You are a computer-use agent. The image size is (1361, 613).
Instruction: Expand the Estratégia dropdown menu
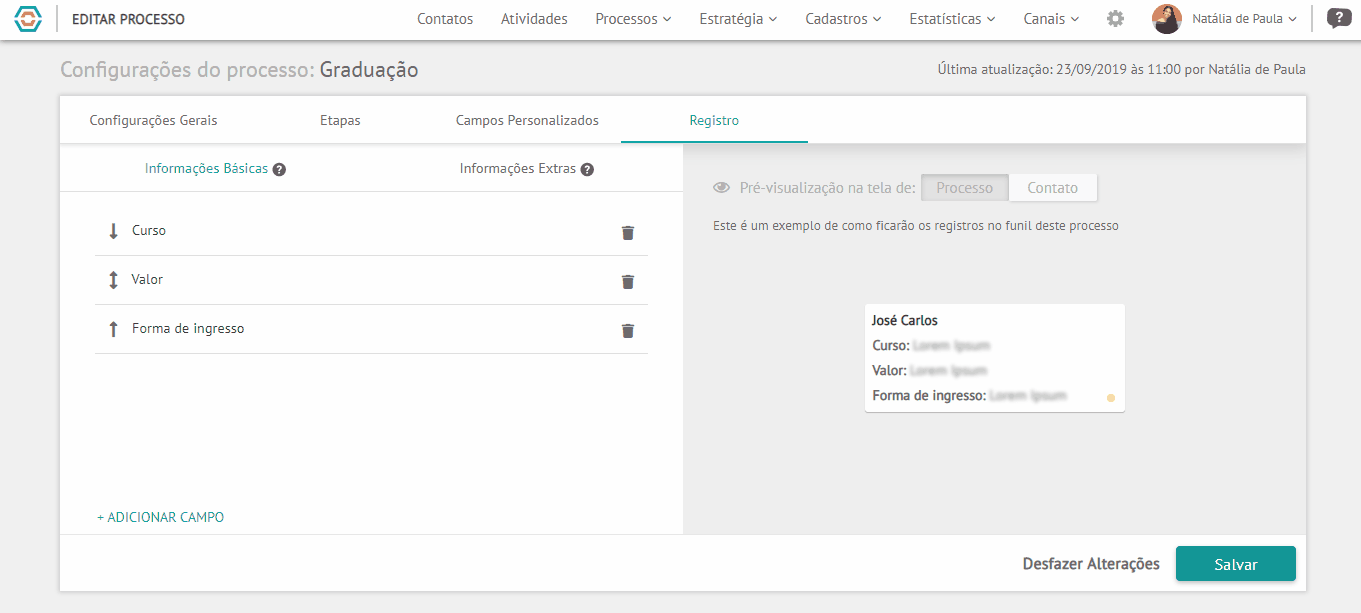coord(738,19)
